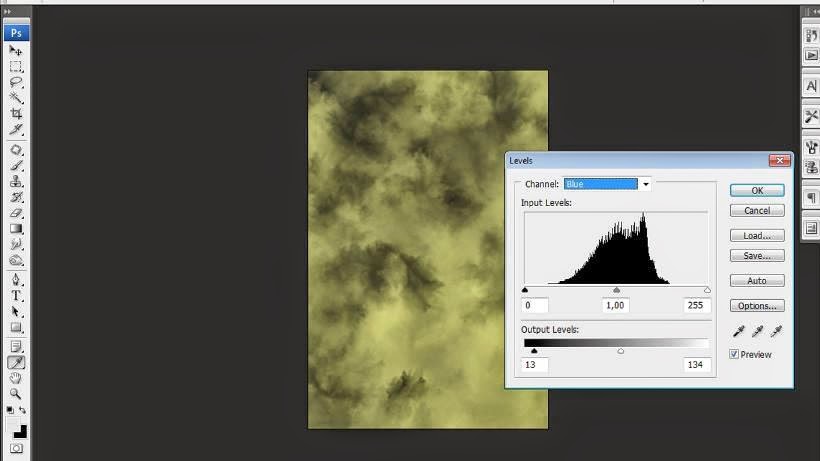820x461 pixels.
Task: Select the Move tool
Action: click(x=16, y=51)
